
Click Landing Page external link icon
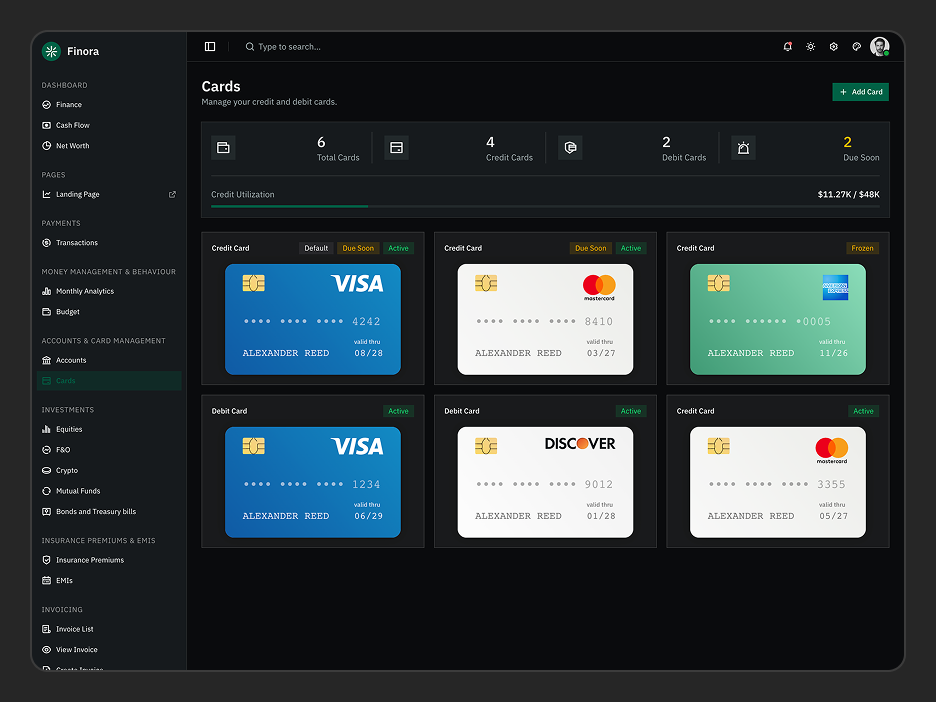(173, 195)
